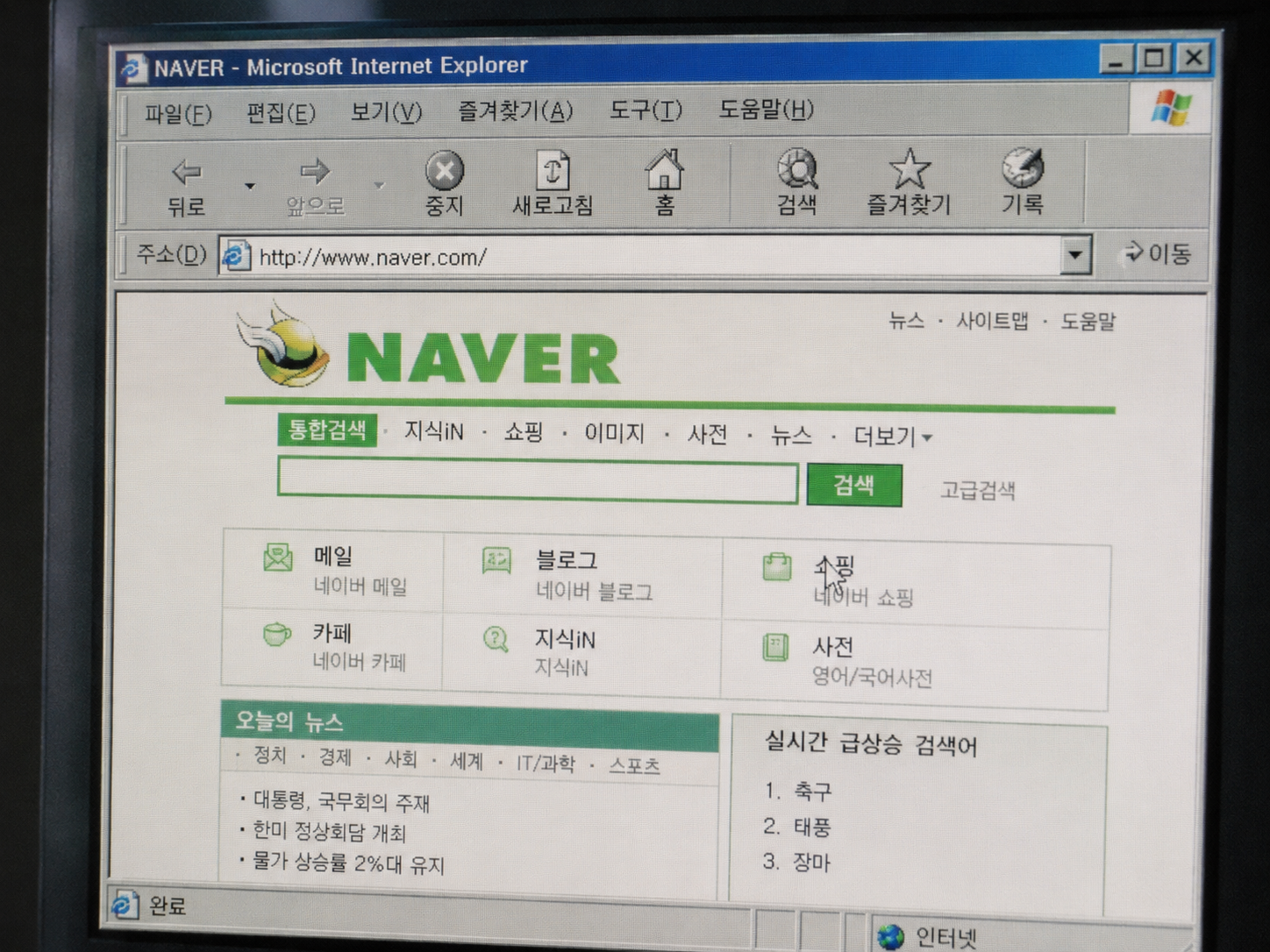1270x952 pixels.
Task: Click trending keyword 축구
Action: pos(812,792)
